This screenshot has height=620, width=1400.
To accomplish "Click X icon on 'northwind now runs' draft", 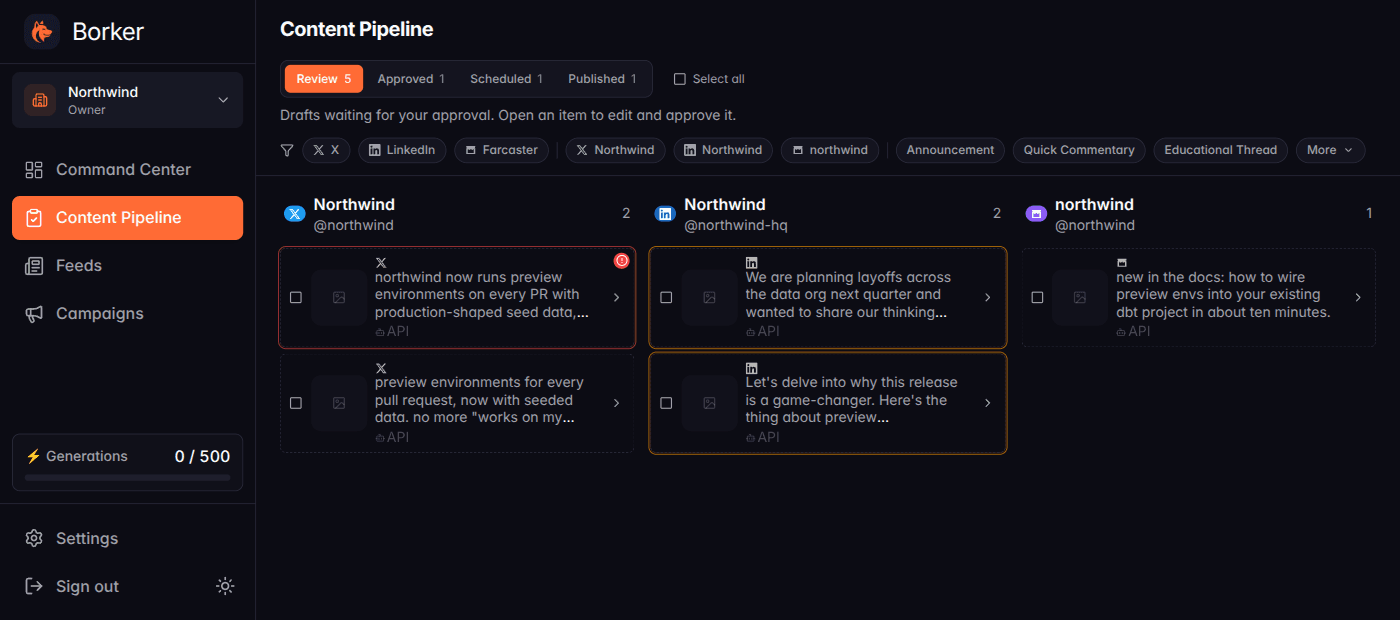I will (x=381, y=262).
